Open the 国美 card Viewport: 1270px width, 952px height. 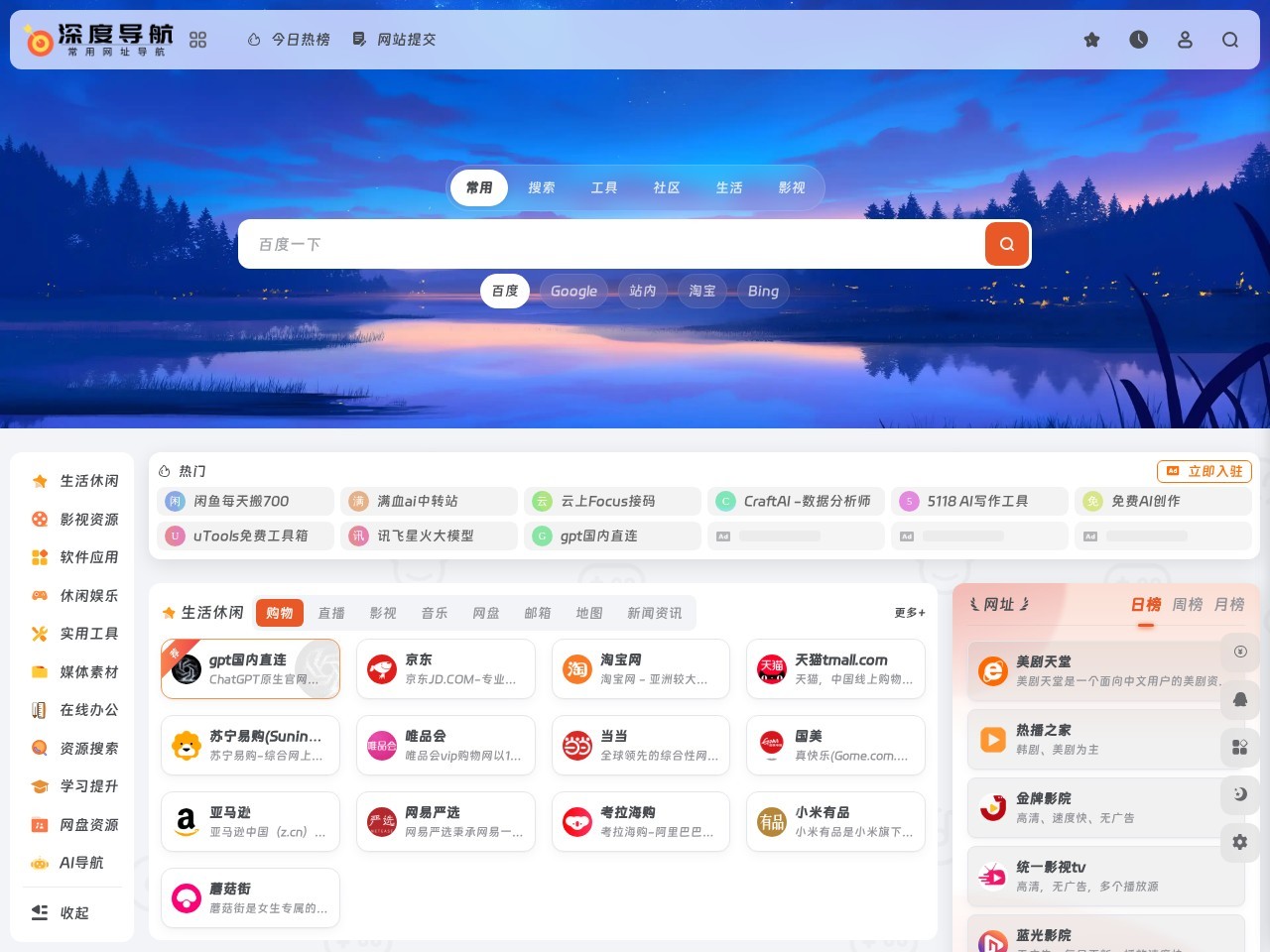[835, 746]
